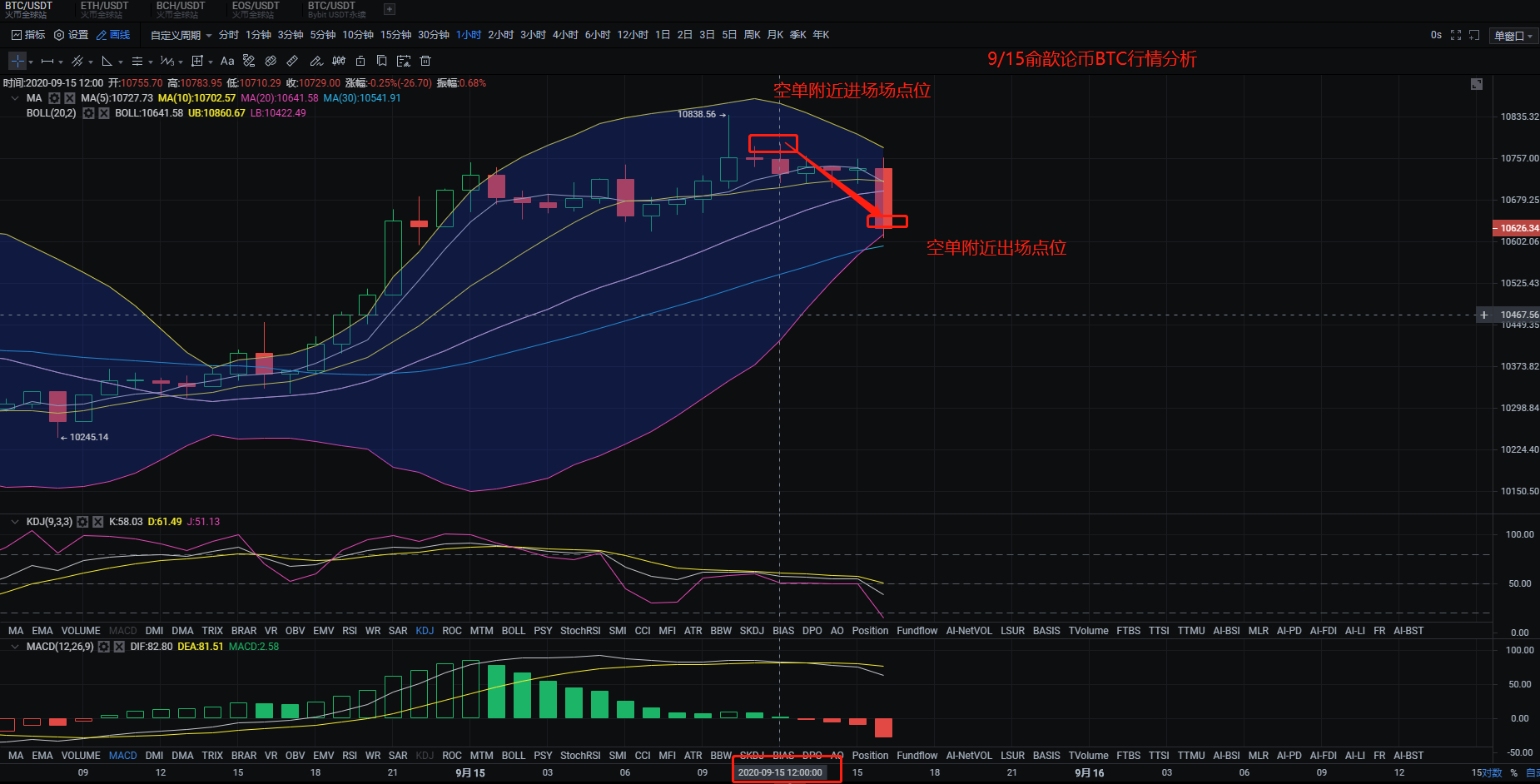Click the candlestick pattern tool icon
1540x784 pixels.
coord(339,61)
